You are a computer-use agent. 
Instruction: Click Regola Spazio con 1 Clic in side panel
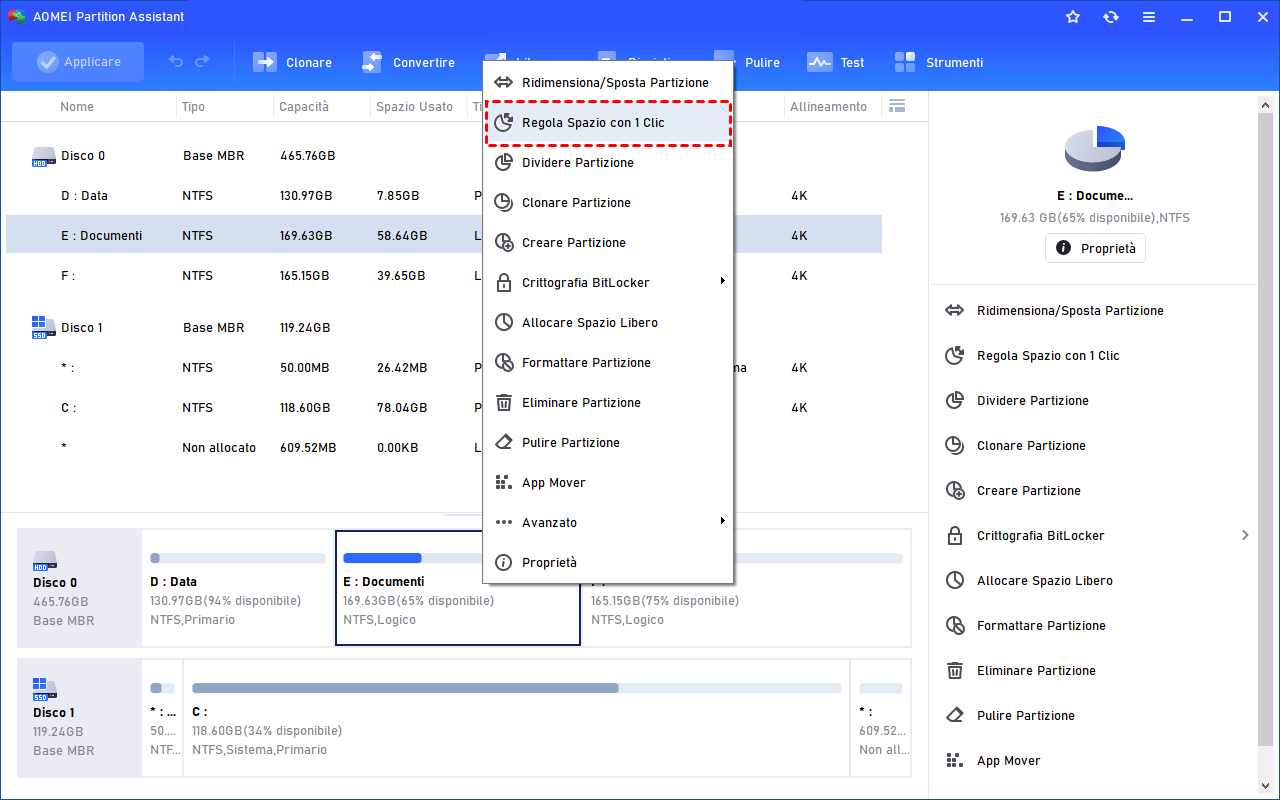coord(1048,356)
